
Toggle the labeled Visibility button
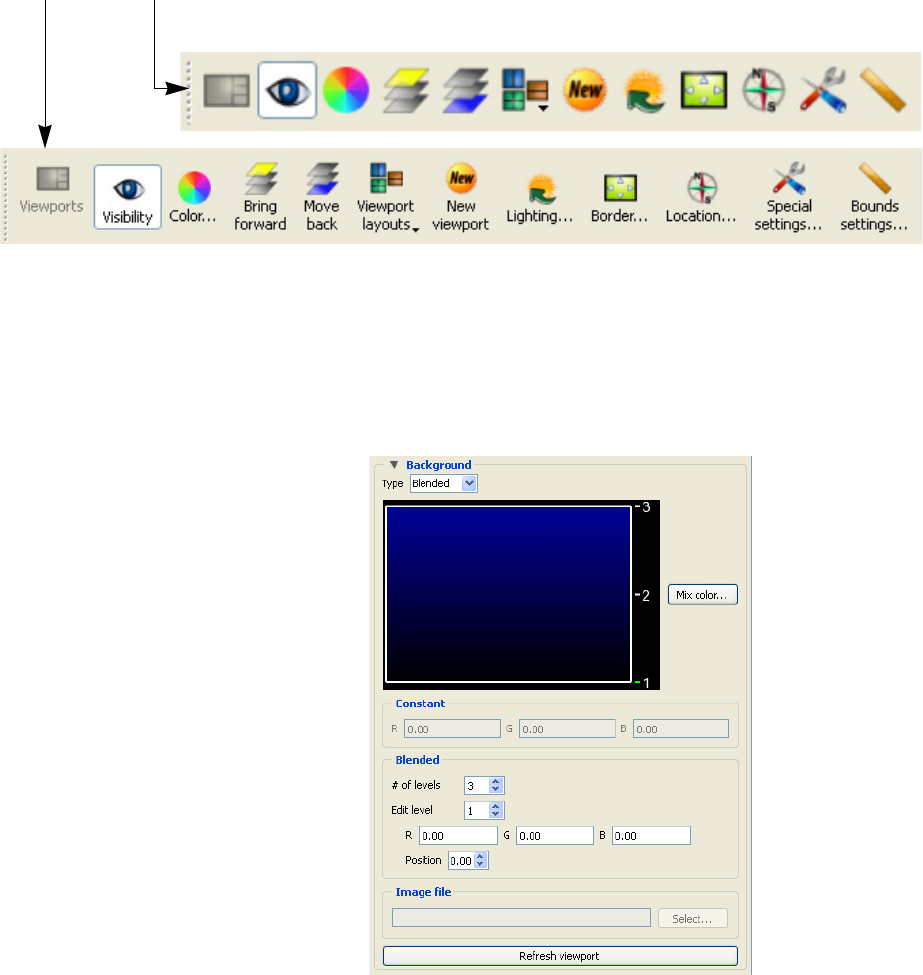128,196
